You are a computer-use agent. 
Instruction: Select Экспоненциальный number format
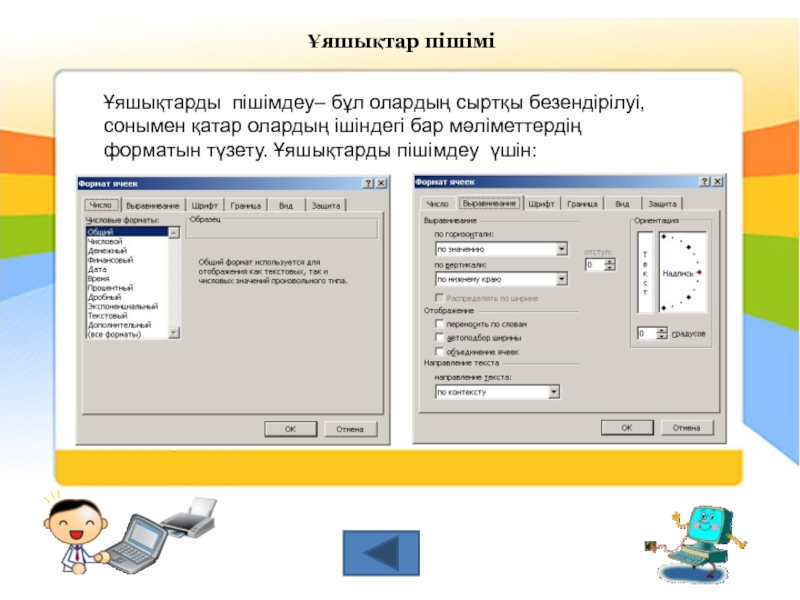(127, 306)
